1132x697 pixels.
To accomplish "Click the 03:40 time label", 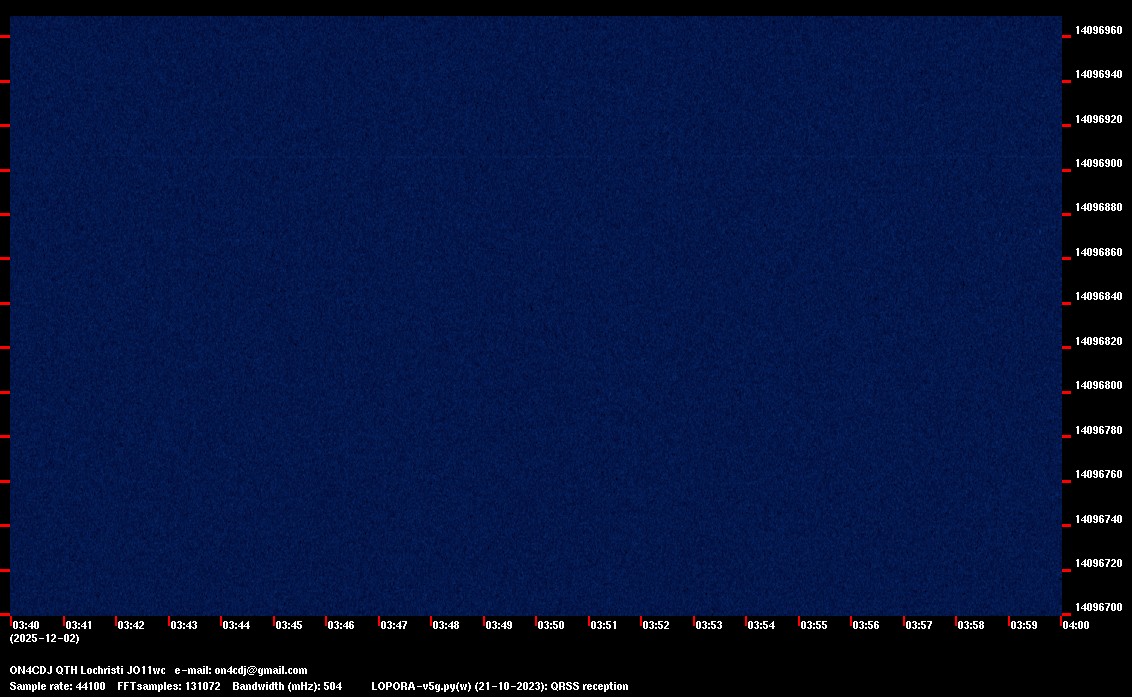I will 26,625.
